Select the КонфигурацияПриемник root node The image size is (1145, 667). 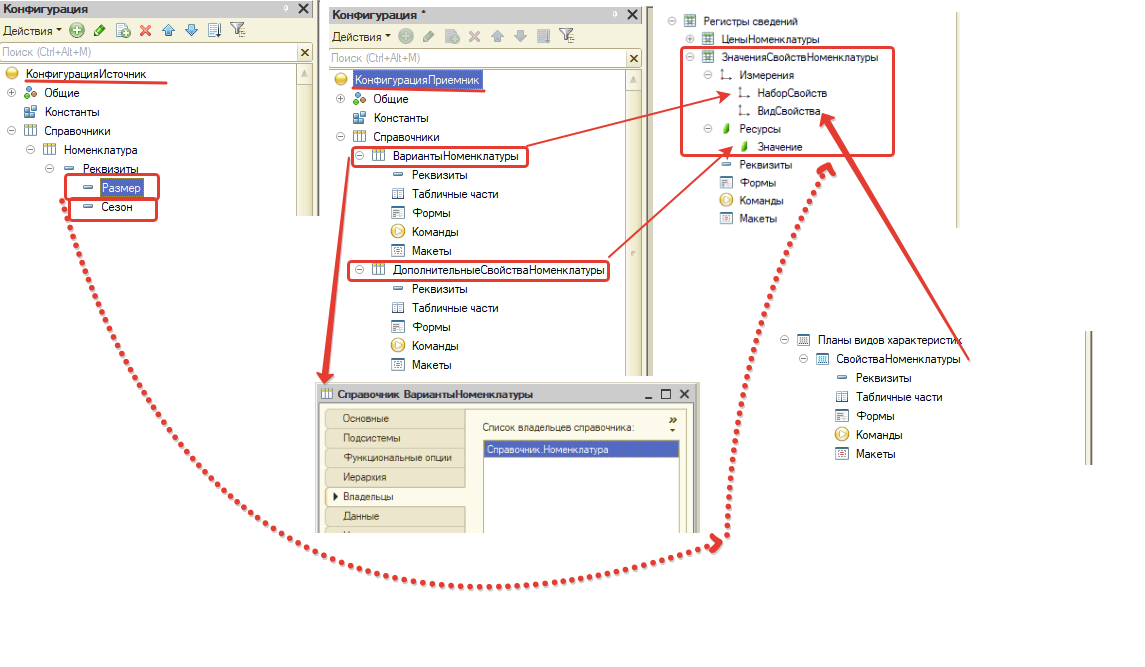pos(417,80)
